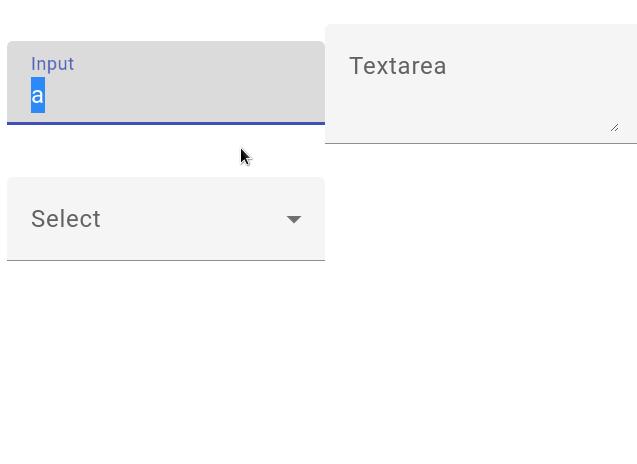This screenshot has width=637, height=464.
Task: Click the underline beneath the Textarea field
Action: (480, 143)
